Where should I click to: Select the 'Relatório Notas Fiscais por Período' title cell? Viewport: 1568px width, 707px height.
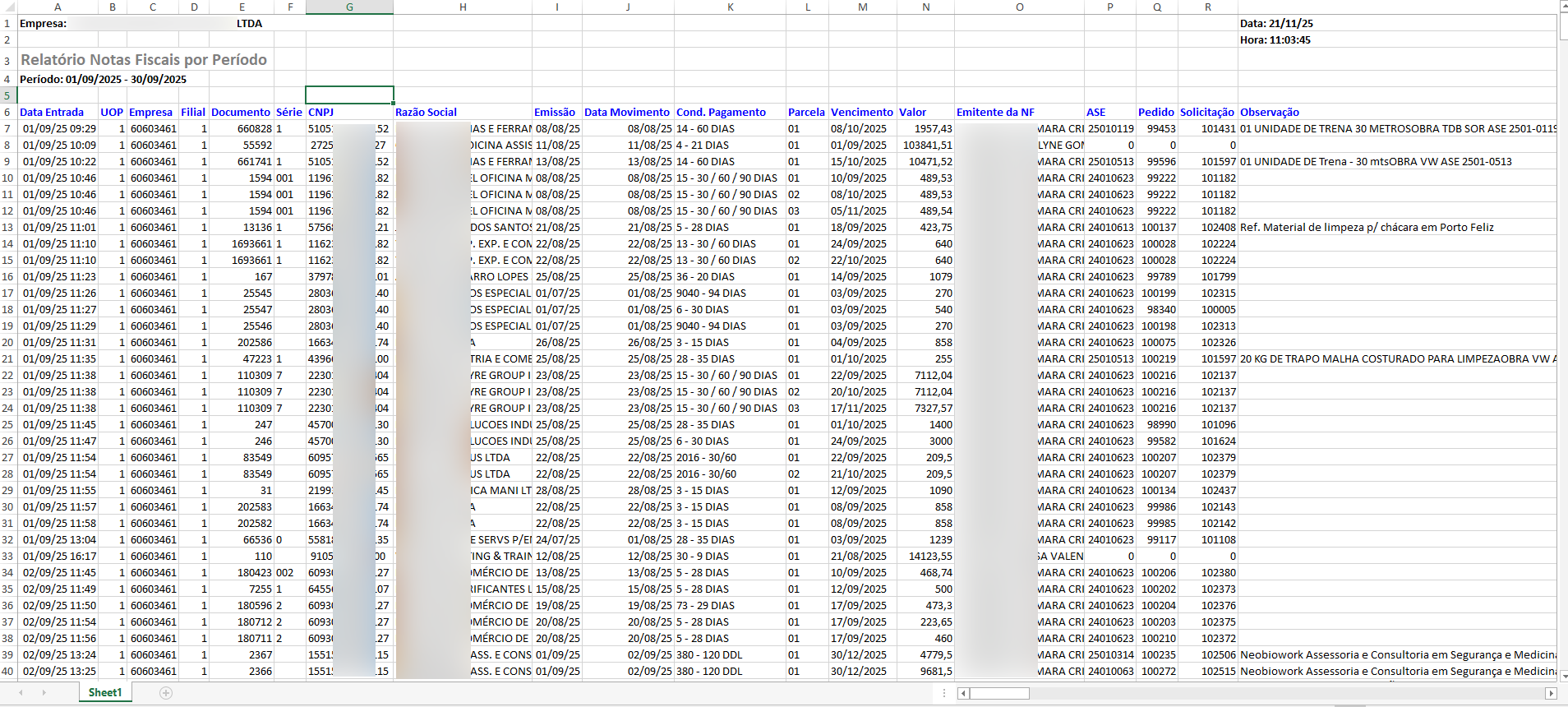(144, 60)
